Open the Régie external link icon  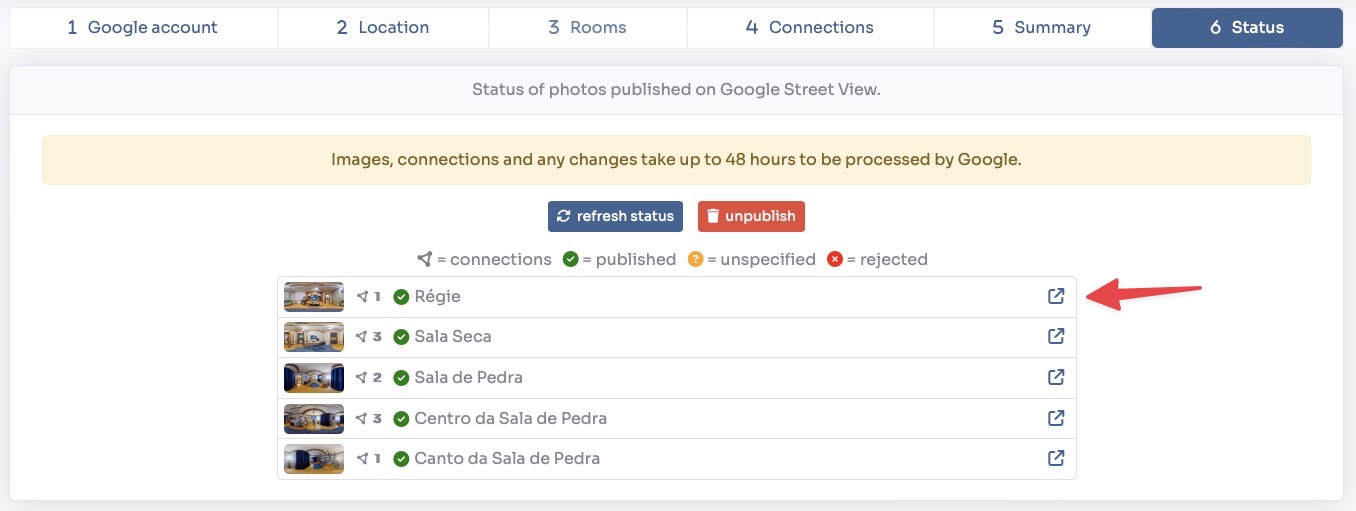(x=1055, y=296)
